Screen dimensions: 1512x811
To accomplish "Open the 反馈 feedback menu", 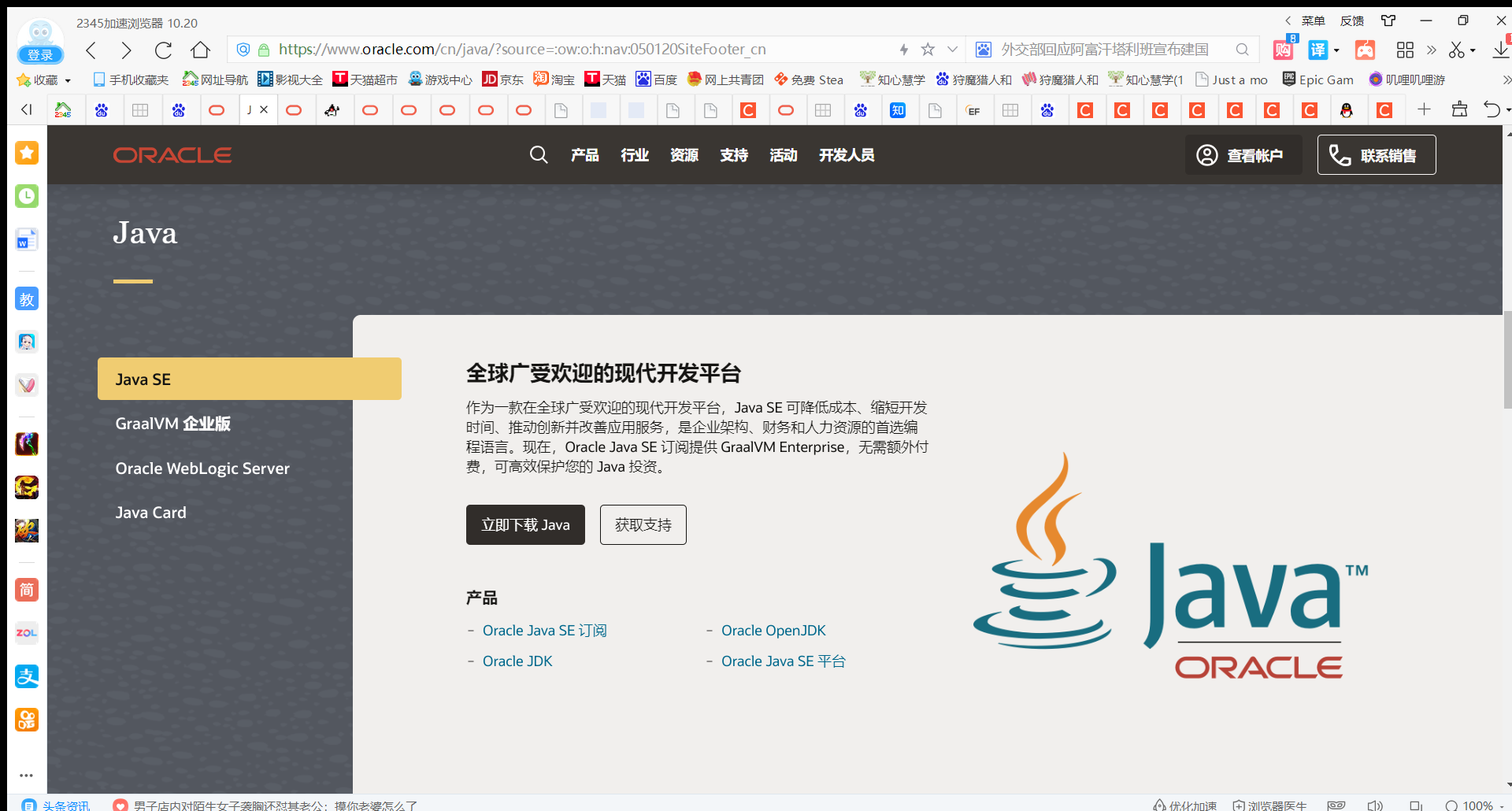I will 1352,21.
